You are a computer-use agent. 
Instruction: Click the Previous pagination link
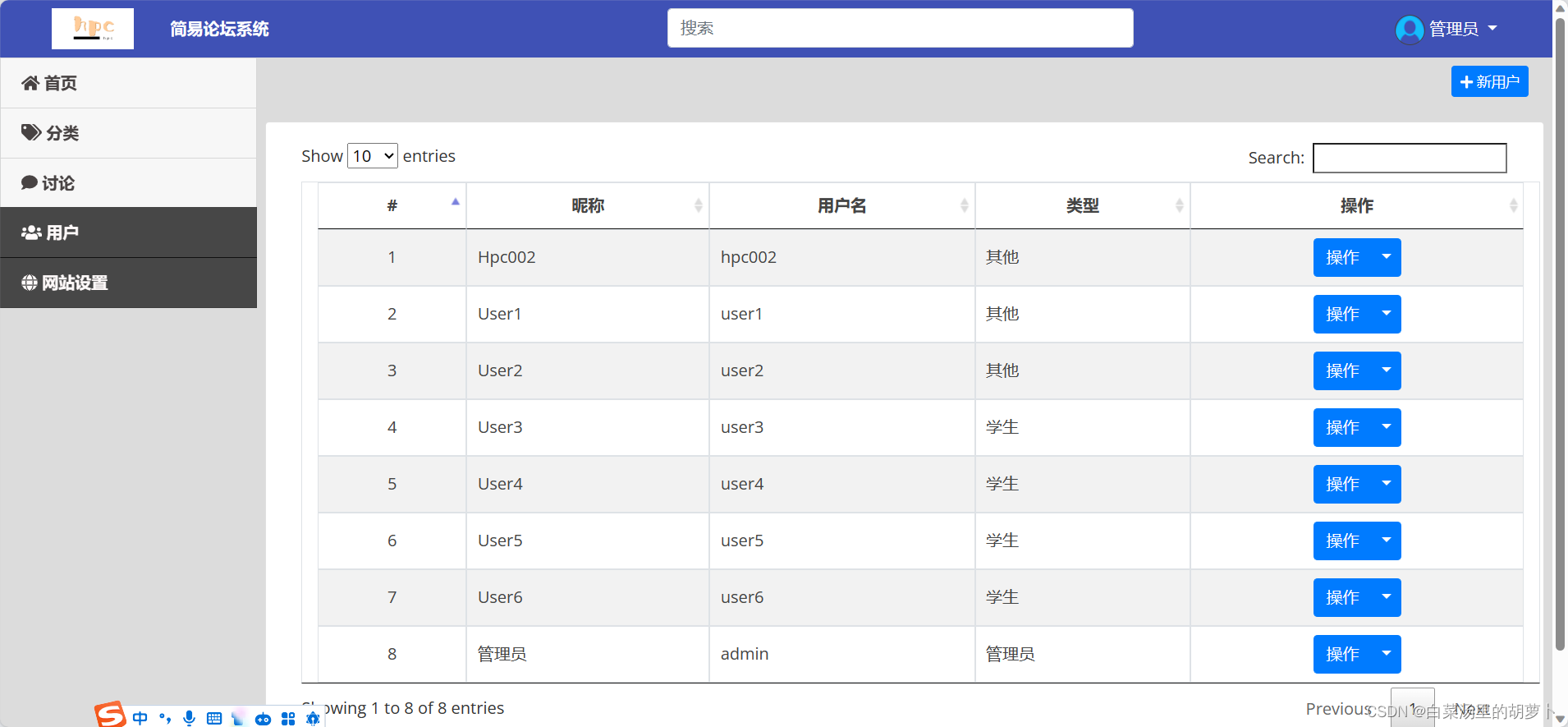[x=1339, y=709]
